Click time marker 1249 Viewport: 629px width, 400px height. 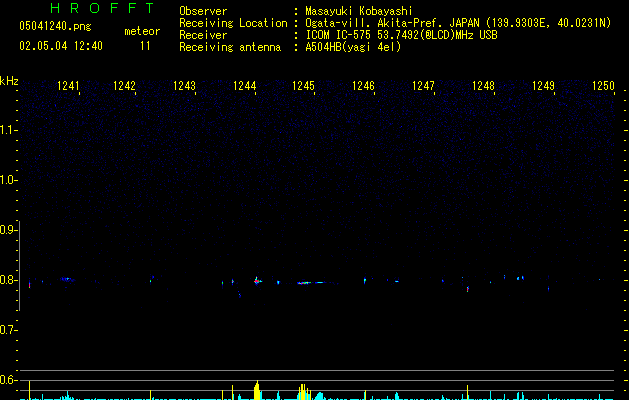(543, 86)
